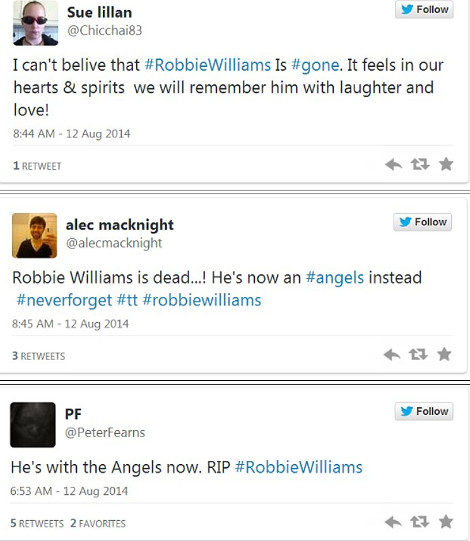
Task: Open the #gone hashtag link
Action: click(x=315, y=65)
